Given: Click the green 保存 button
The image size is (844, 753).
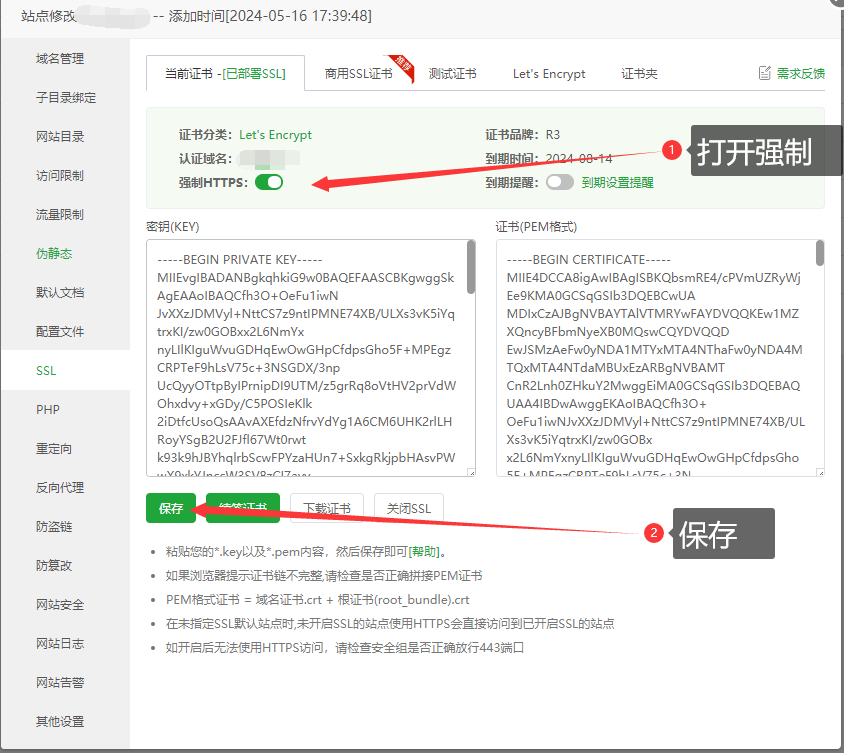Looking at the screenshot, I should [171, 508].
